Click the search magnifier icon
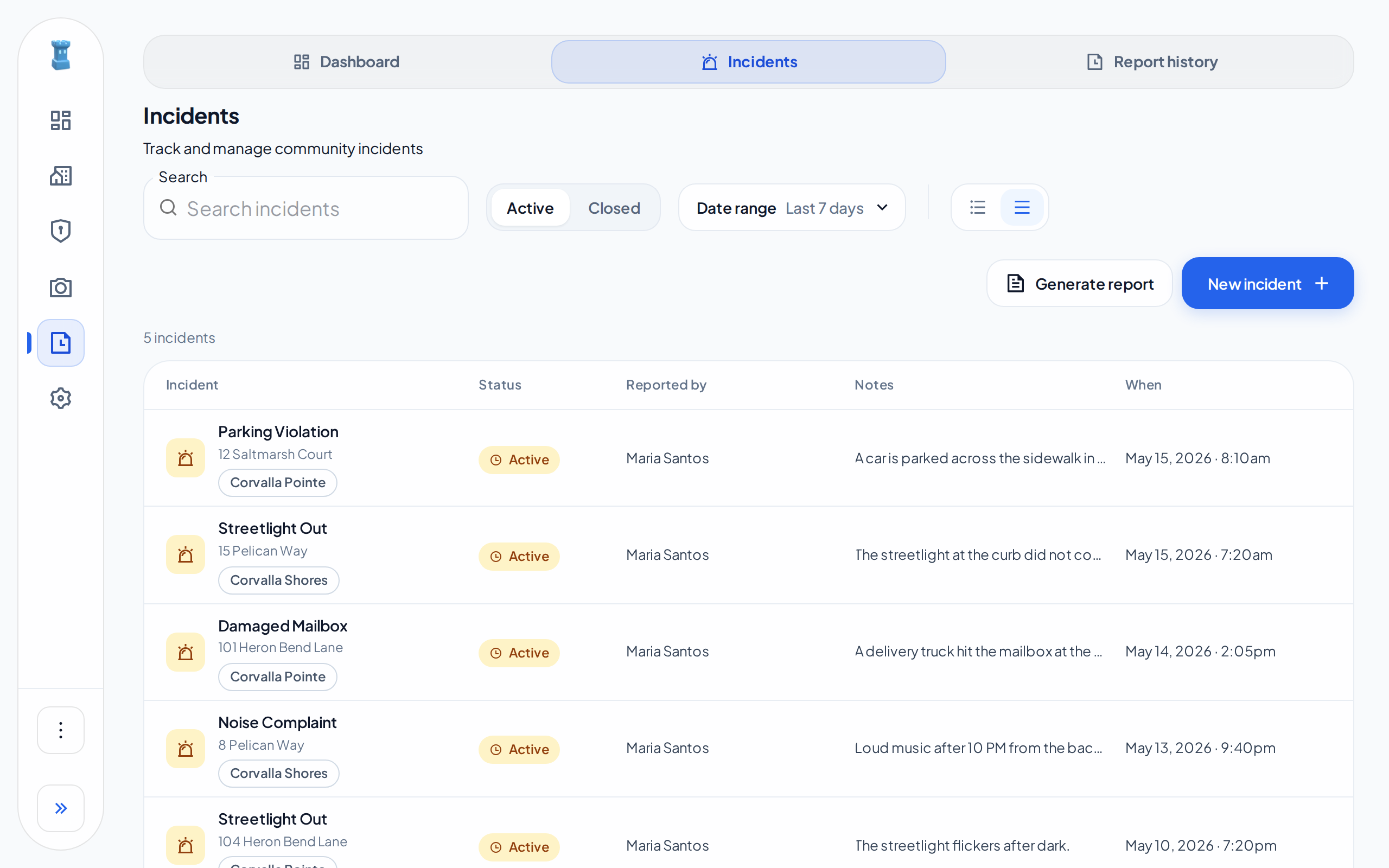This screenshot has height=868, width=1389. [168, 207]
